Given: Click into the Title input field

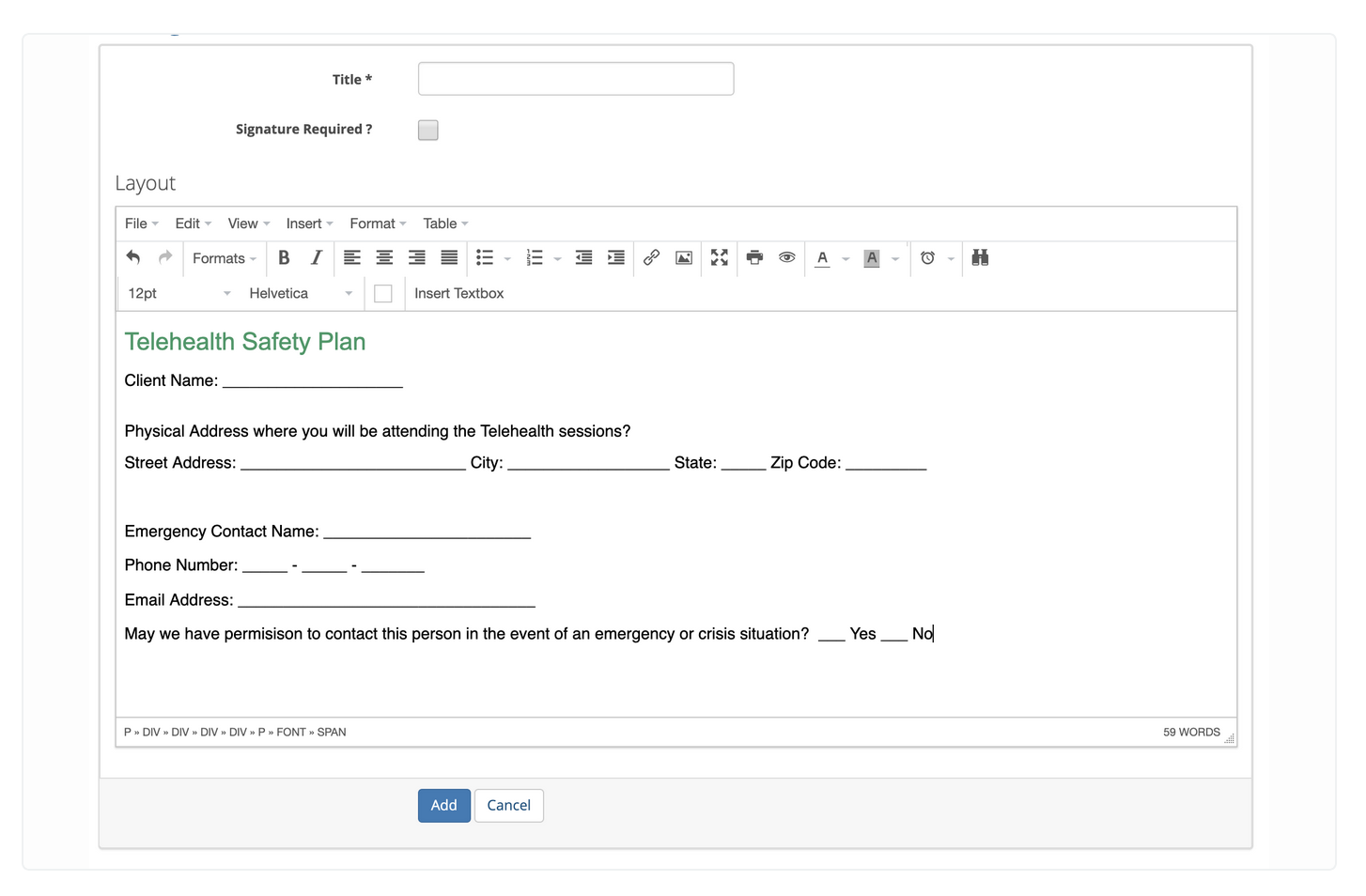Looking at the screenshot, I should click(x=576, y=79).
